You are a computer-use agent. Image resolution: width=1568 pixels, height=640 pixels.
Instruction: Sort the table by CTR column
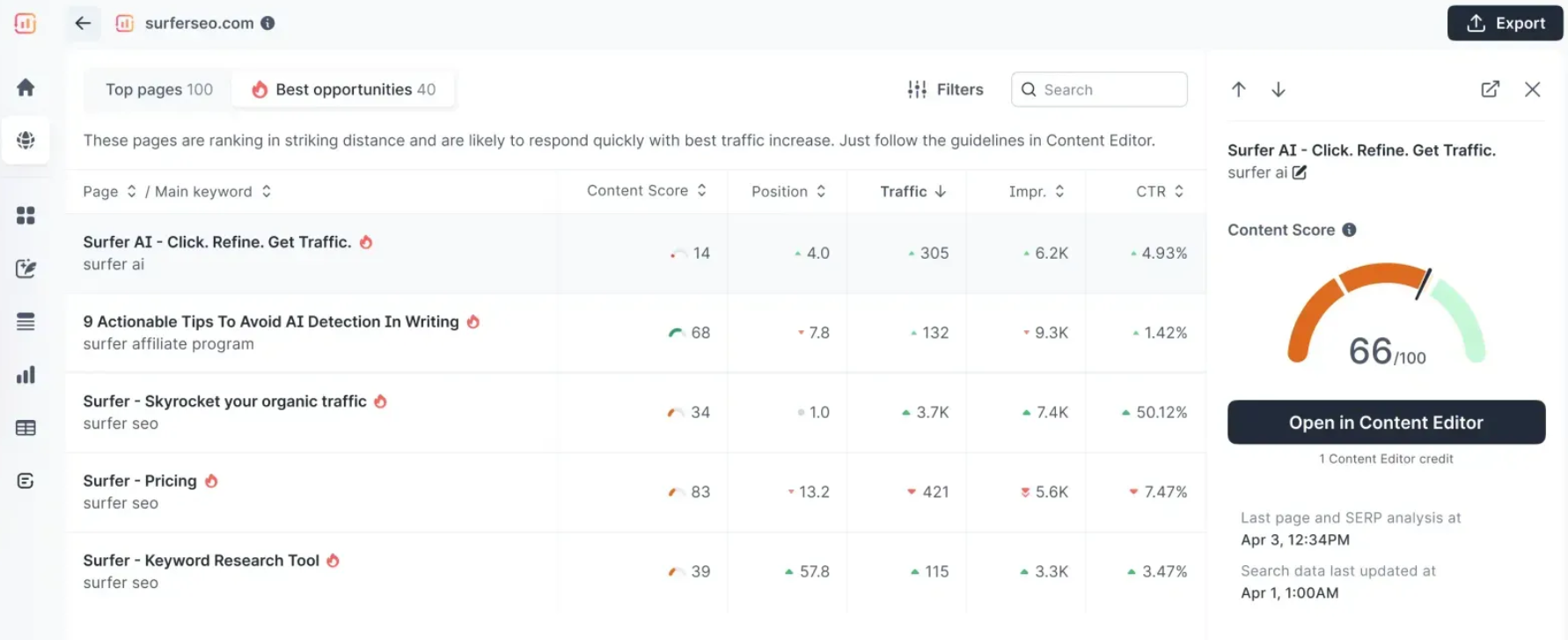(1160, 191)
